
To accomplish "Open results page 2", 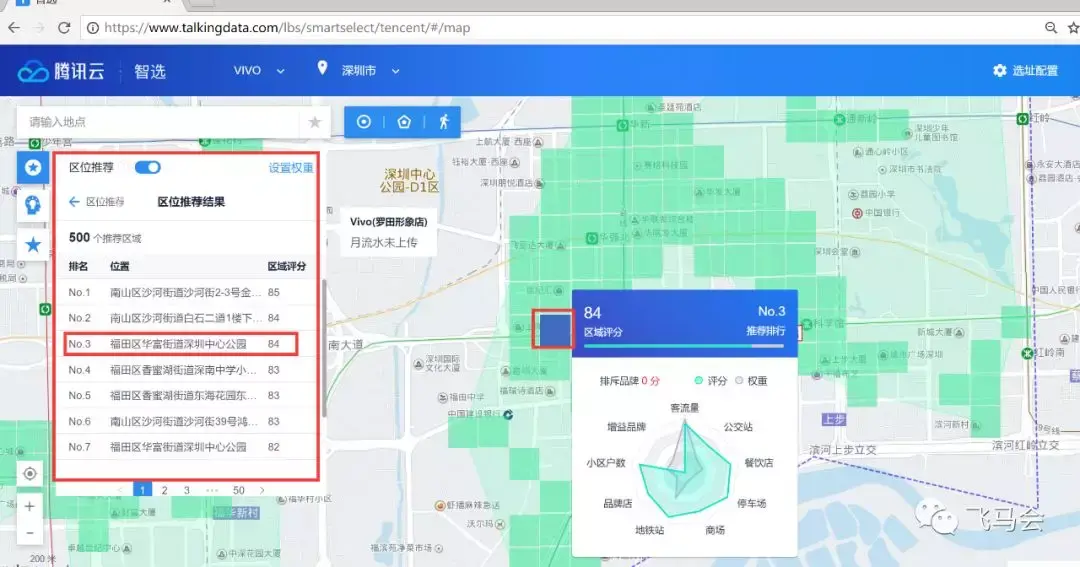I will [164, 491].
